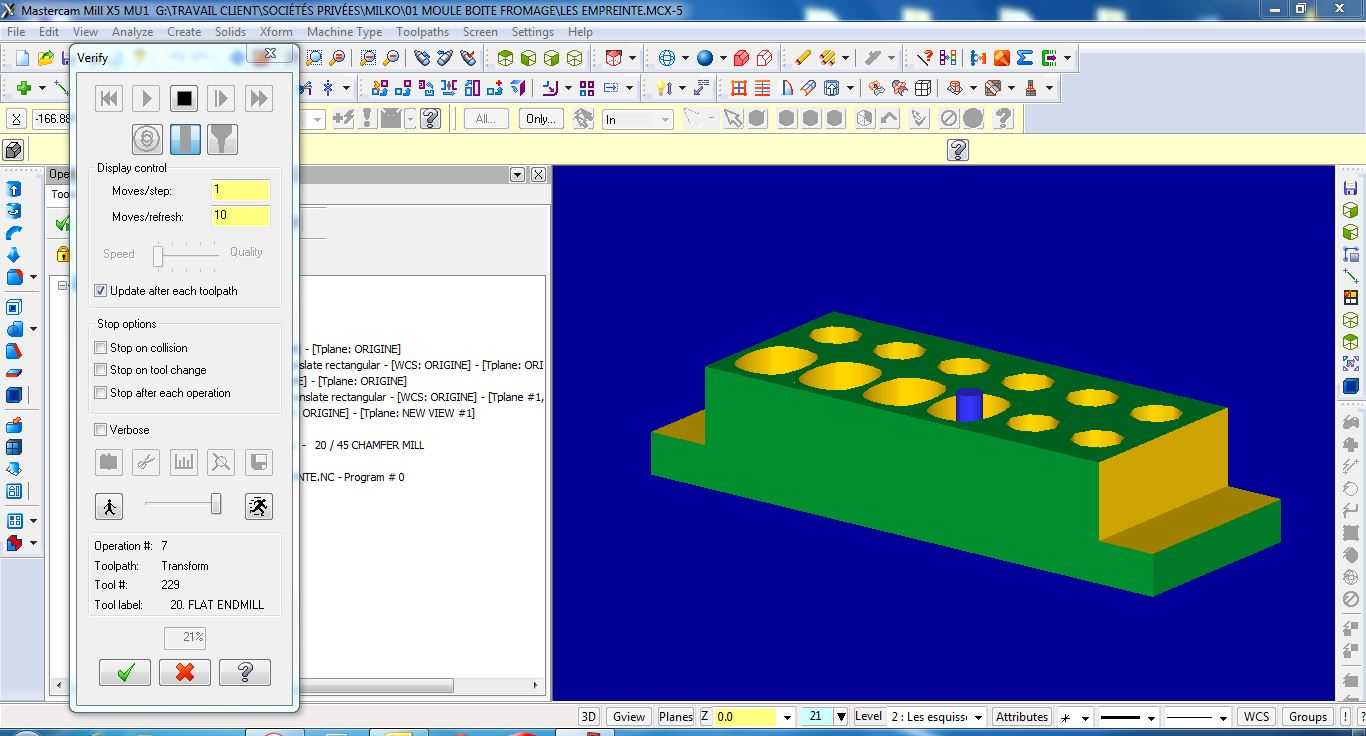Screen dimensions: 1366x736
Task: Open dropdown next to blue sphere icon
Action: pyautogui.click(x=722, y=58)
